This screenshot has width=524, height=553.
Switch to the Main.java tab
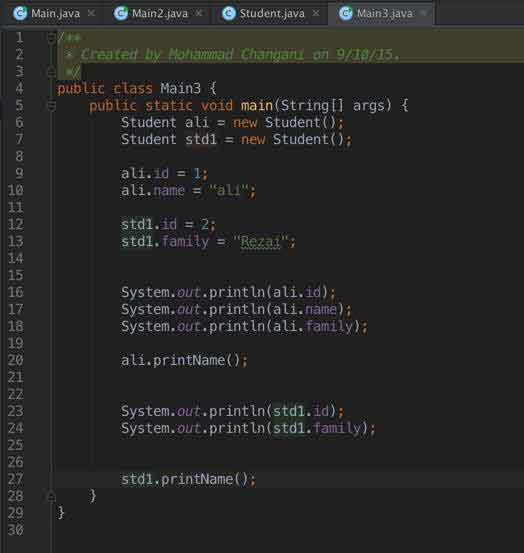tap(55, 14)
